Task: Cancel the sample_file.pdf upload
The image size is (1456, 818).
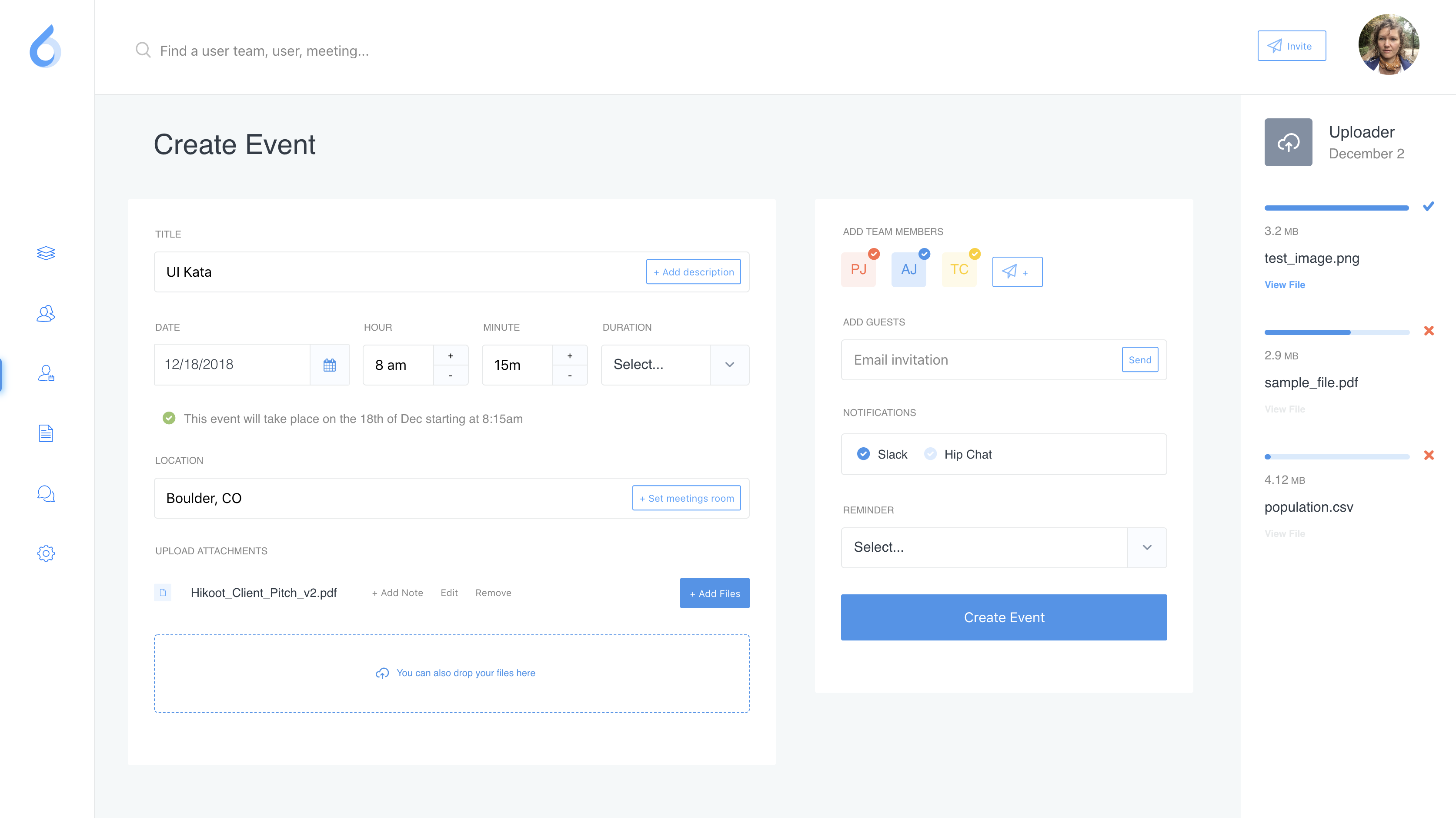Action: (1428, 331)
